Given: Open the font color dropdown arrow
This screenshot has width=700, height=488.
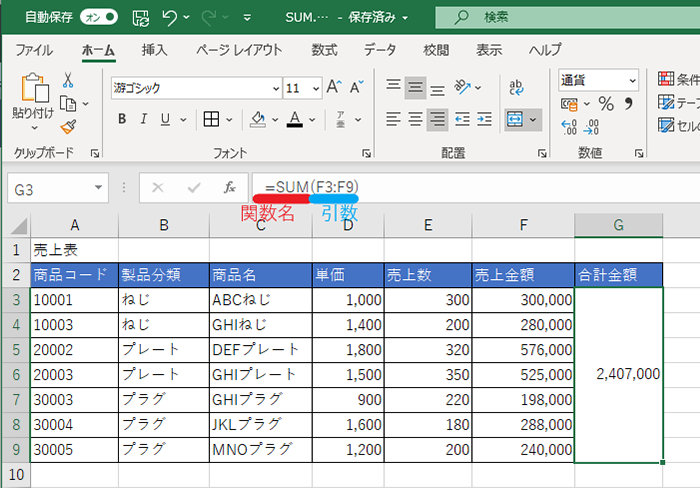Looking at the screenshot, I should click(x=312, y=120).
